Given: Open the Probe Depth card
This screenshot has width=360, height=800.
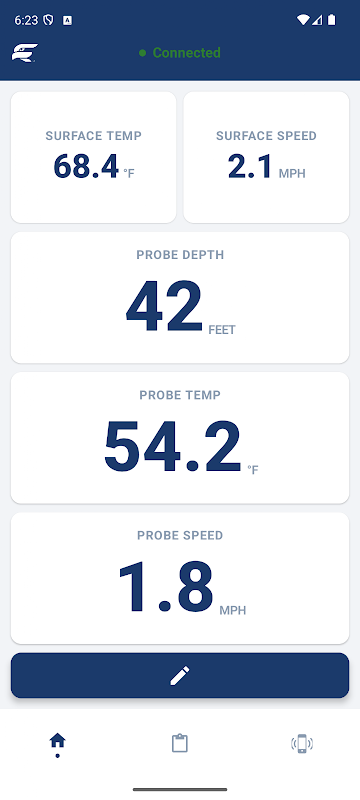Looking at the screenshot, I should tap(180, 297).
